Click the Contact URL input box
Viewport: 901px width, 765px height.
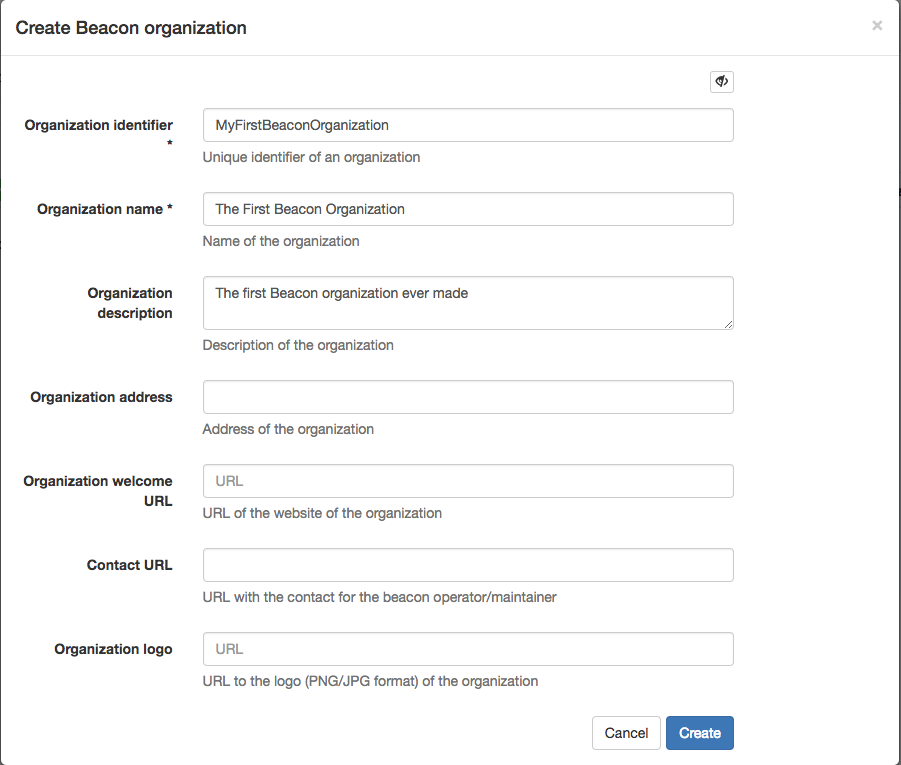pyautogui.click(x=468, y=565)
